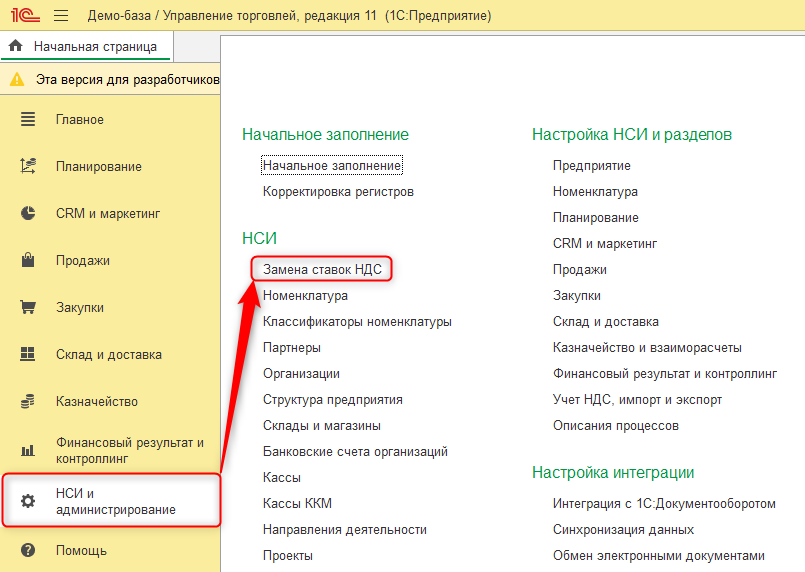Image resolution: width=805 pixels, height=572 pixels.
Task: Open the Помощь section
Action: pyautogui.click(x=81, y=550)
